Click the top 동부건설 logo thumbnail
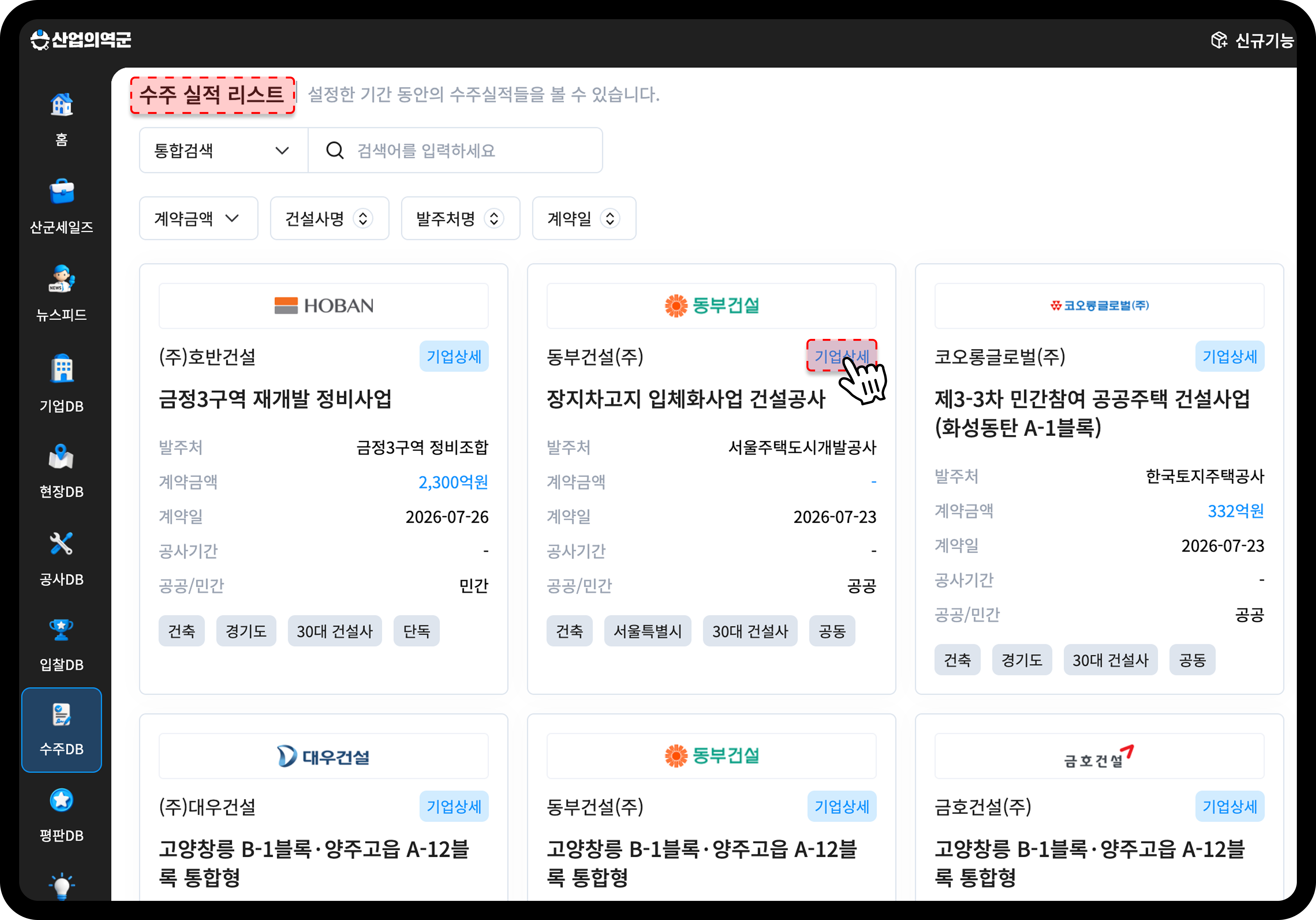 (x=711, y=305)
